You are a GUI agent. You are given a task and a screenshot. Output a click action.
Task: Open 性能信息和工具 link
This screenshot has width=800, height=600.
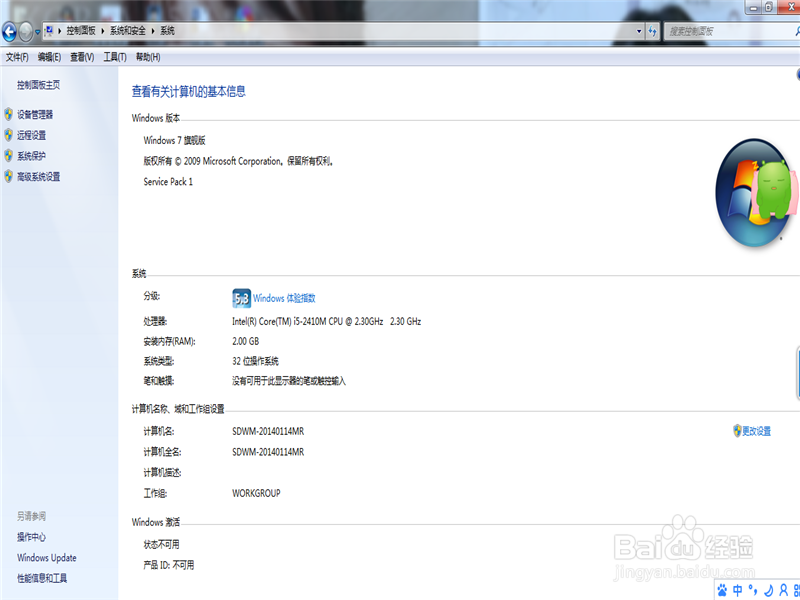coord(42,579)
